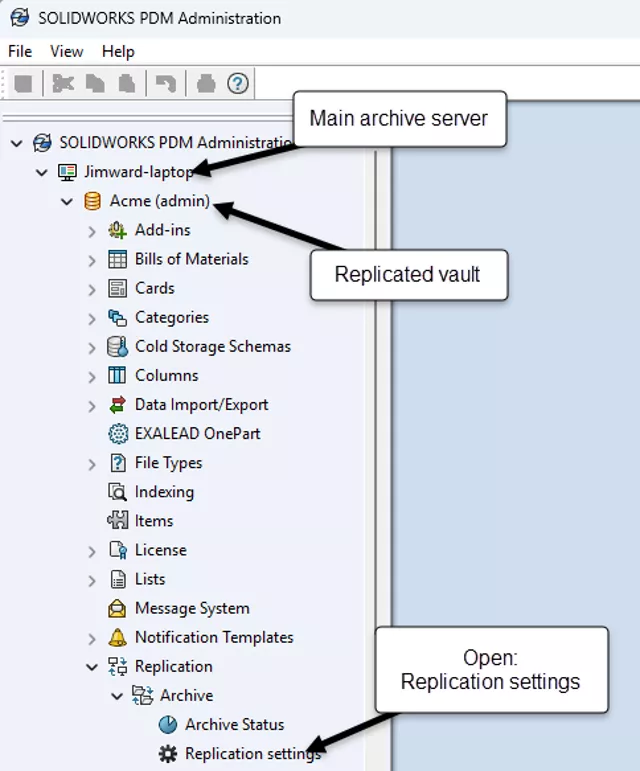Image resolution: width=640 pixels, height=771 pixels.
Task: Click the Help question mark icon
Action: [237, 84]
